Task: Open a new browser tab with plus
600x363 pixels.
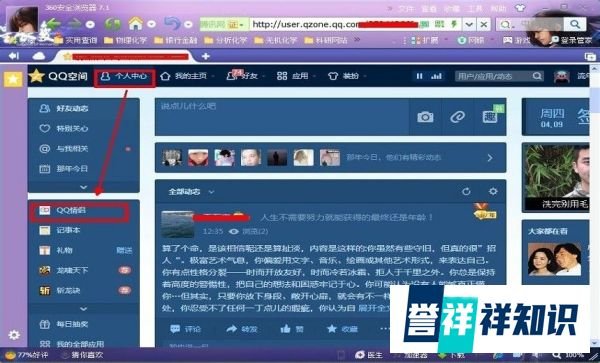Action: pos(206,56)
